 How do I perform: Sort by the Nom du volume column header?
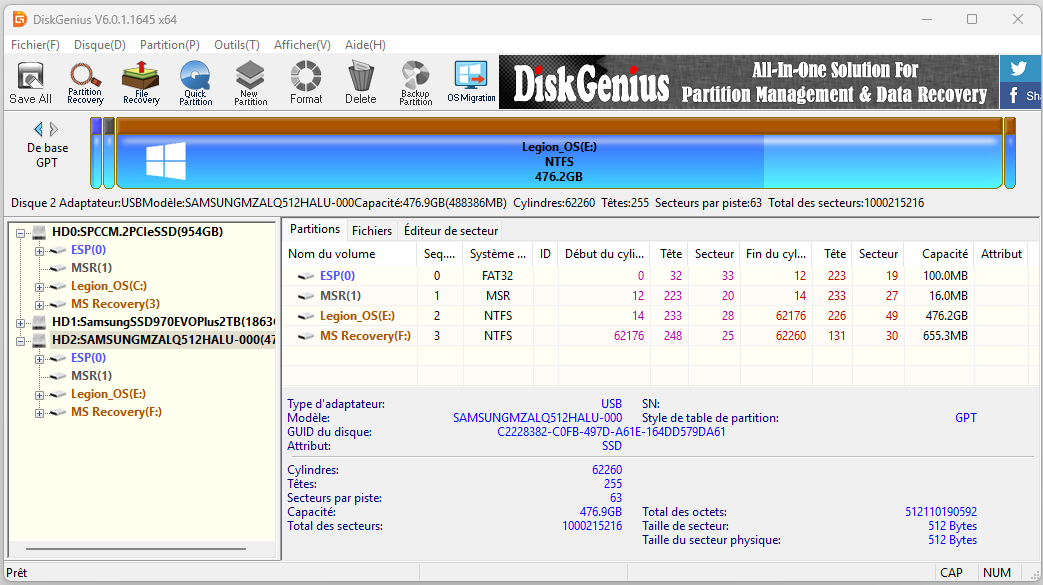[x=350, y=254]
